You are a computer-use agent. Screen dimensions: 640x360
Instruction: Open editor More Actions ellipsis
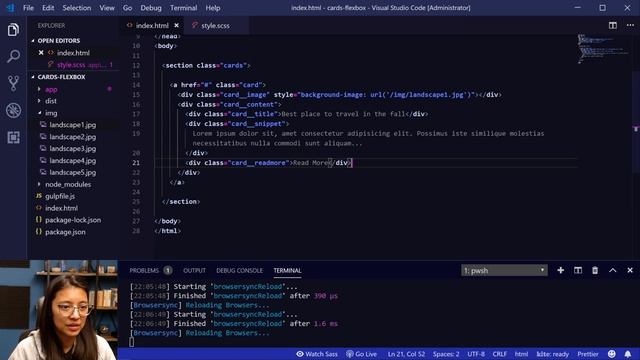(x=630, y=25)
